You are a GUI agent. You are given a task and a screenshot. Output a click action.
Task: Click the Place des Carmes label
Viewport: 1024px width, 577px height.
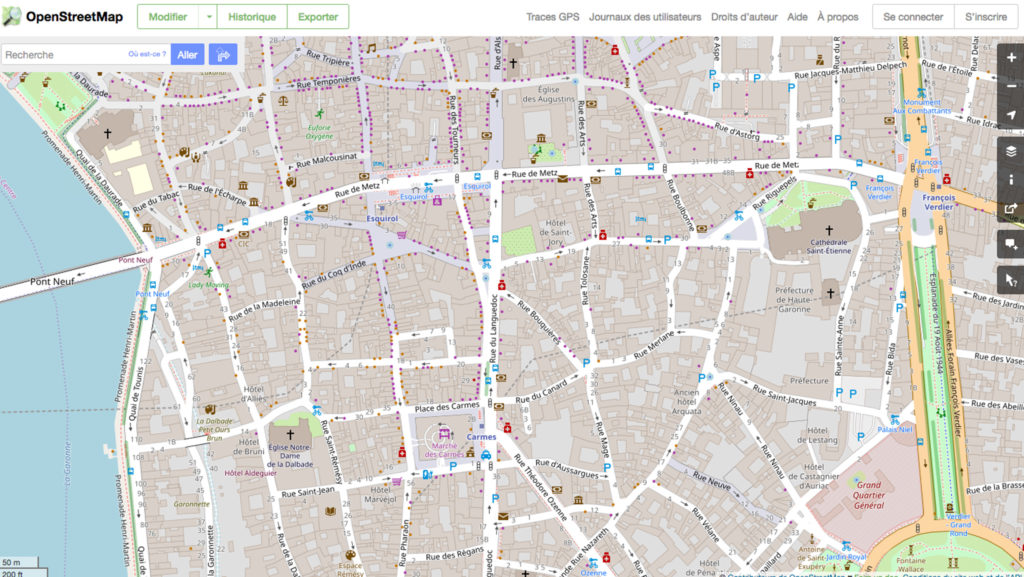click(447, 407)
